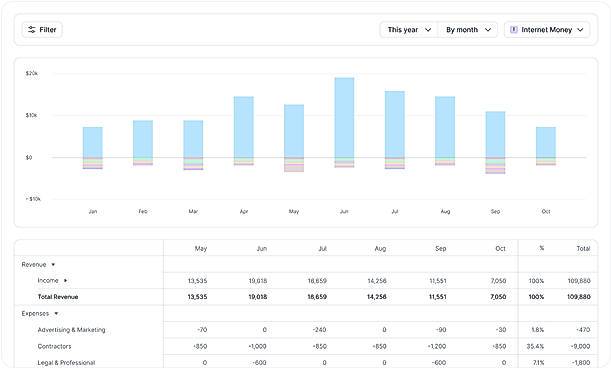This screenshot has height=368, width=611.
Task: Click the Jun column header
Action: pos(262,248)
